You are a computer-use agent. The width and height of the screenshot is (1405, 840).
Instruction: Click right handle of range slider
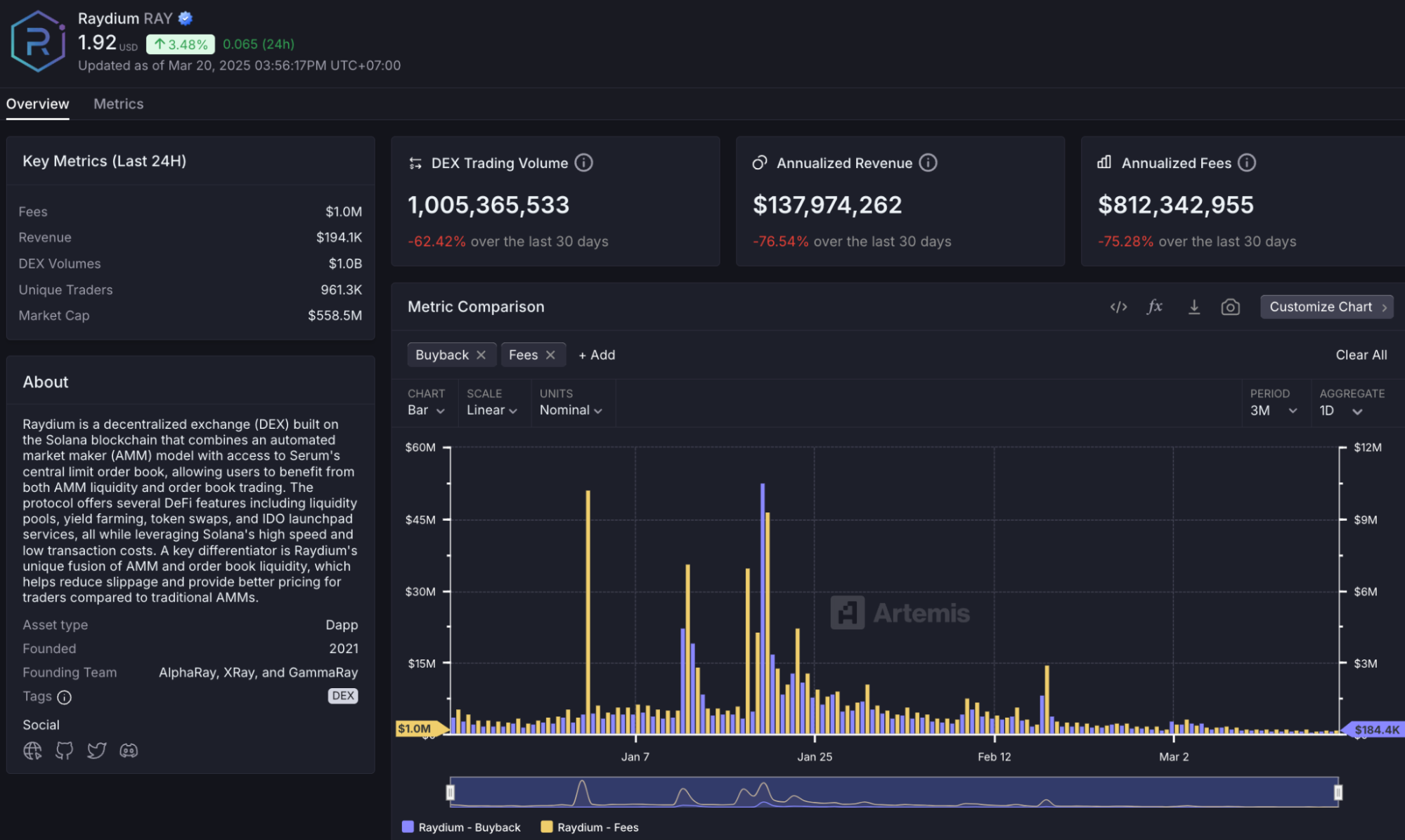pyautogui.click(x=1338, y=793)
